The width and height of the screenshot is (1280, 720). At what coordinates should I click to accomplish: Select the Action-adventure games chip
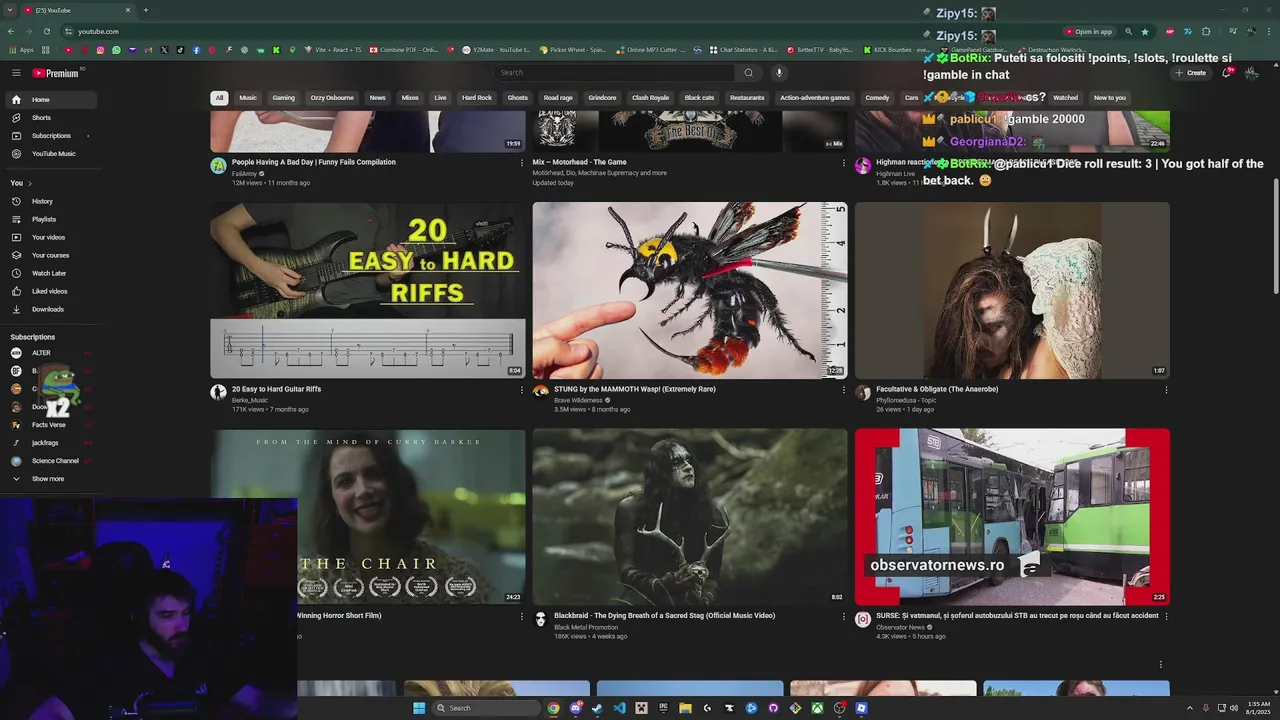[x=815, y=98]
